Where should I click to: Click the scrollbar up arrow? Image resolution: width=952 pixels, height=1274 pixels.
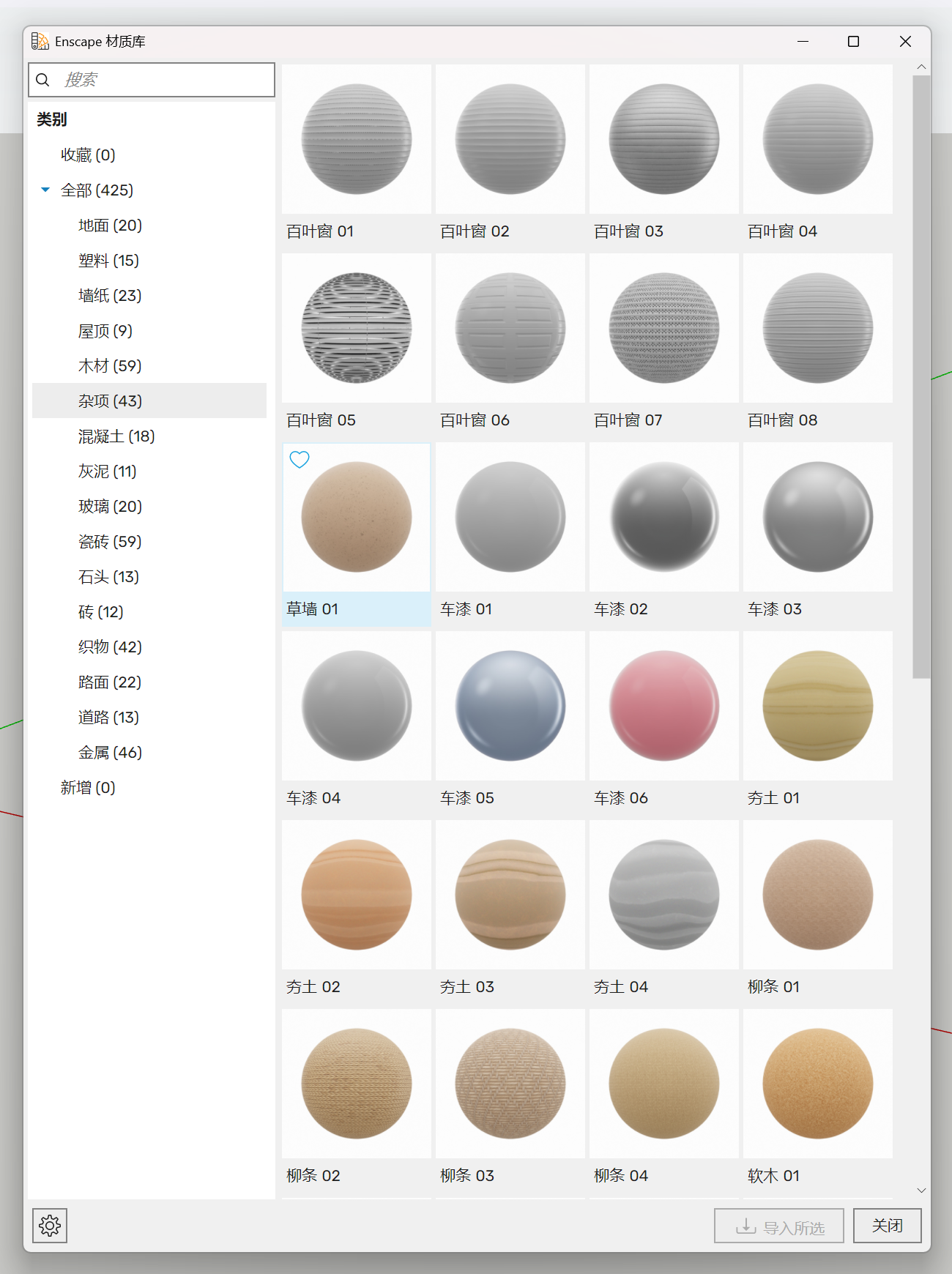(921, 67)
